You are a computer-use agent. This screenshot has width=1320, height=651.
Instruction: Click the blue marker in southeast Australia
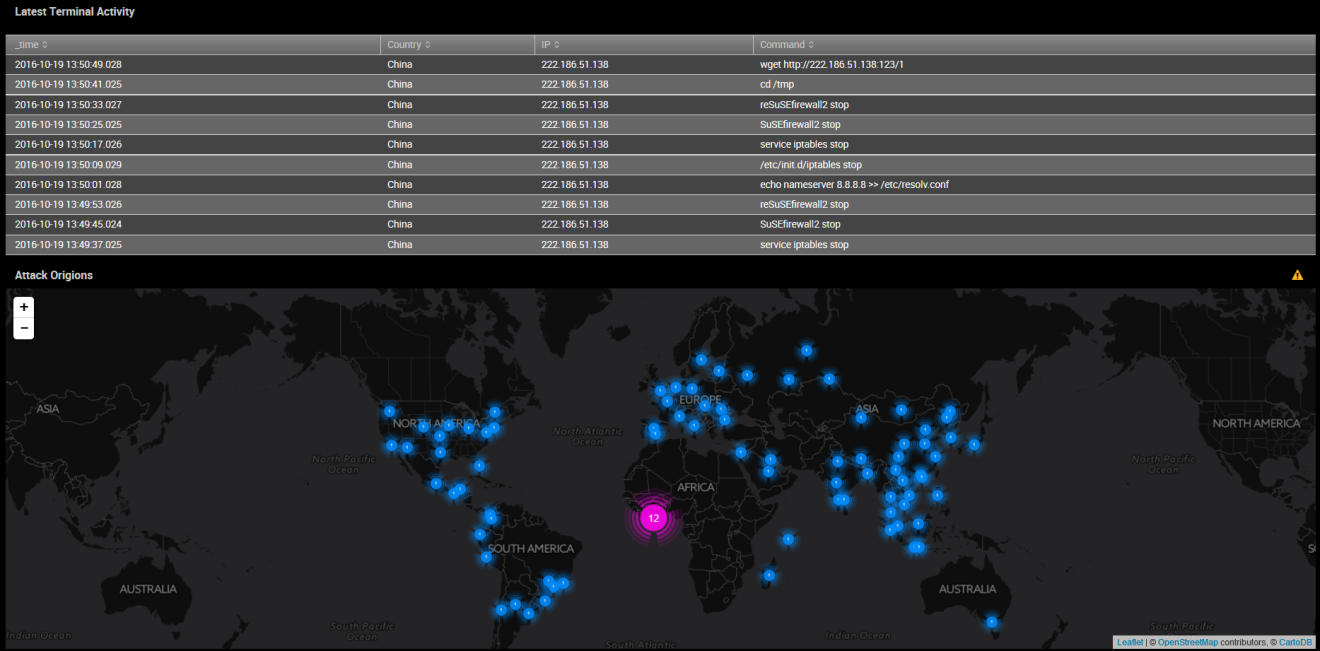click(x=991, y=622)
